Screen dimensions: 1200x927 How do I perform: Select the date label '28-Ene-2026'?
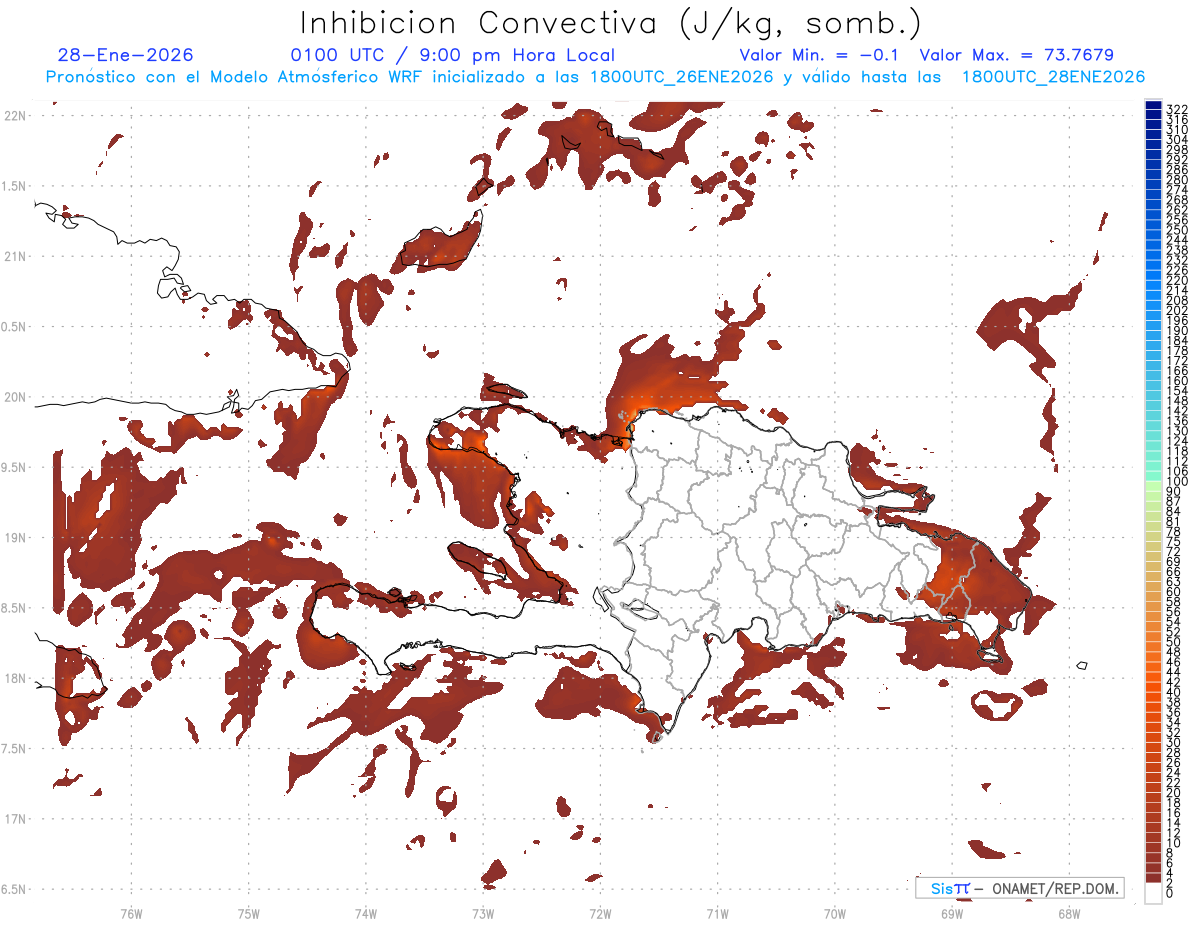pos(125,55)
